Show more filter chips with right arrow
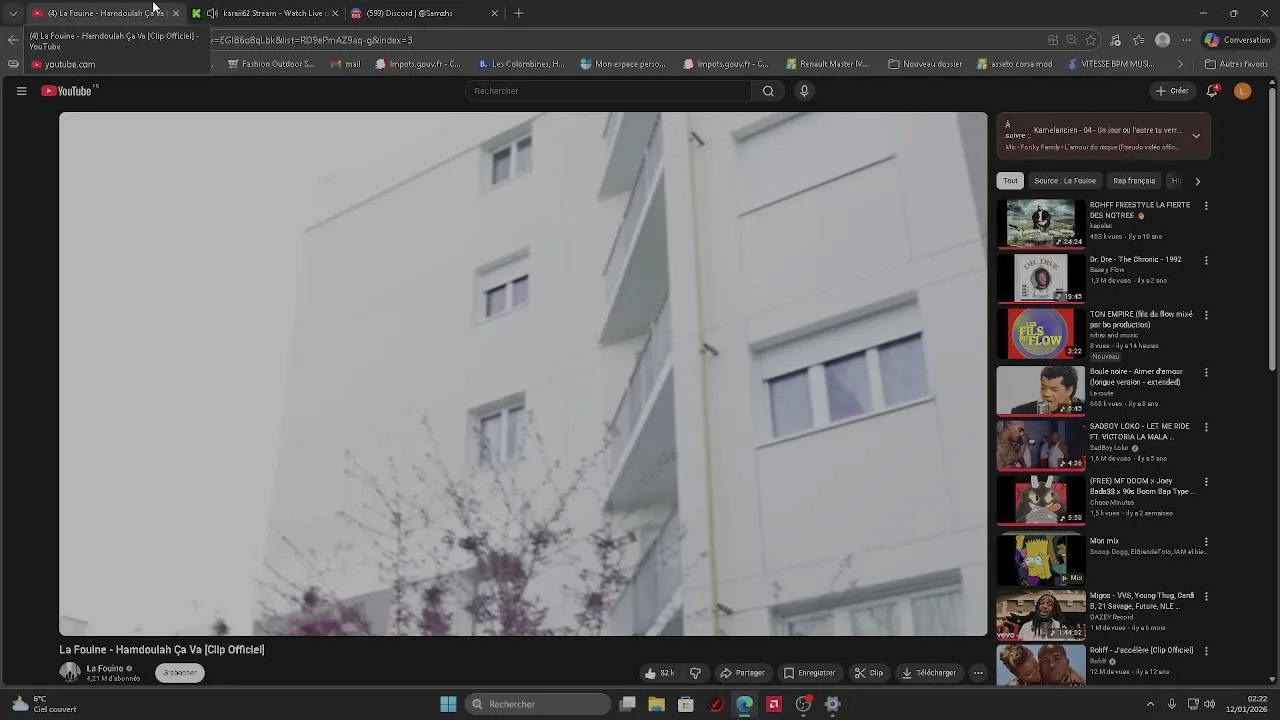The width and height of the screenshot is (1280, 720). 1197,181
